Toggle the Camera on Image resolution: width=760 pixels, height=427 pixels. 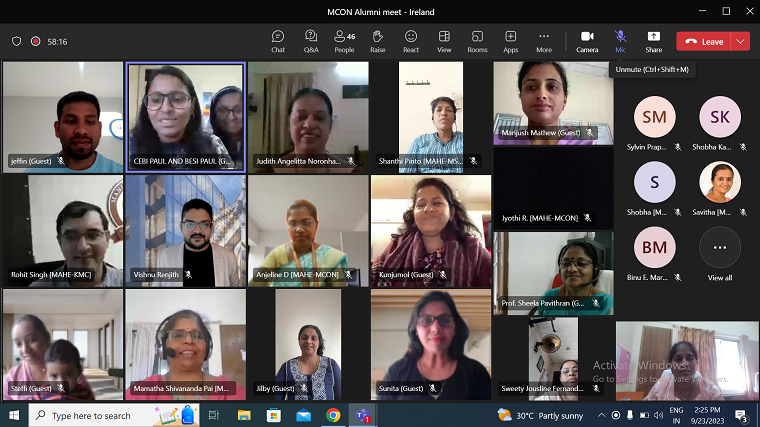[587, 40]
